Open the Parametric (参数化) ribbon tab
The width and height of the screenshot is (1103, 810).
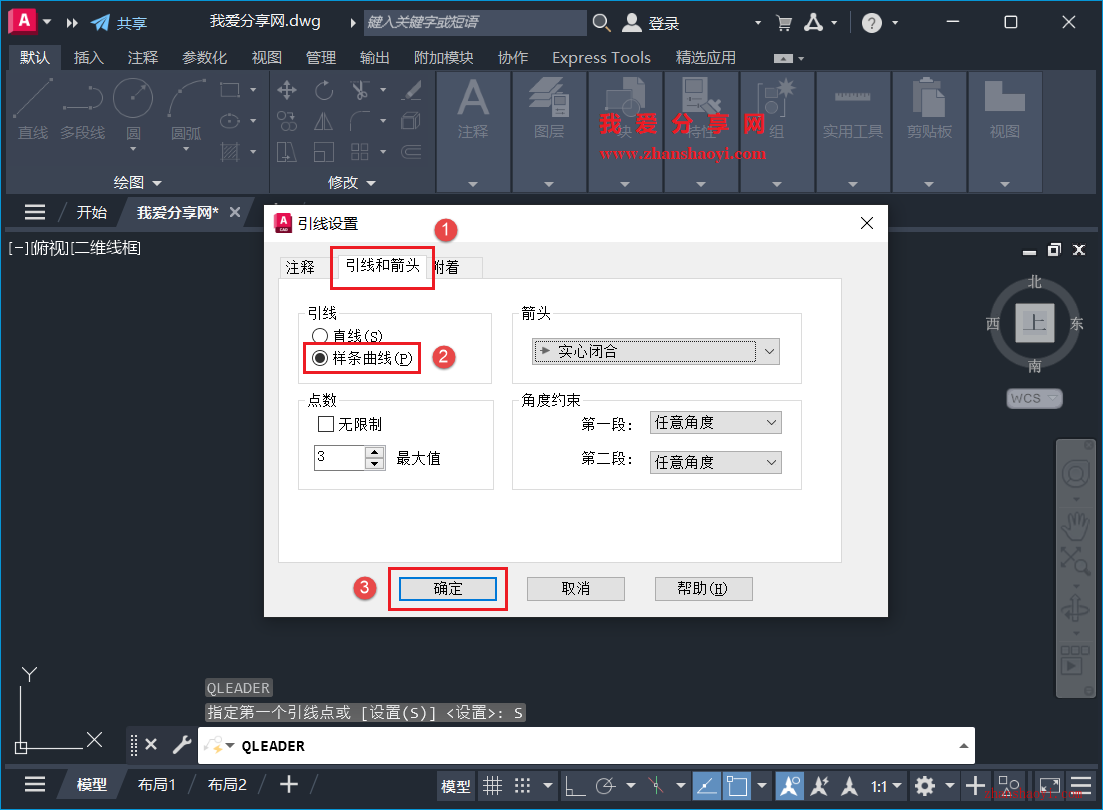pos(205,58)
